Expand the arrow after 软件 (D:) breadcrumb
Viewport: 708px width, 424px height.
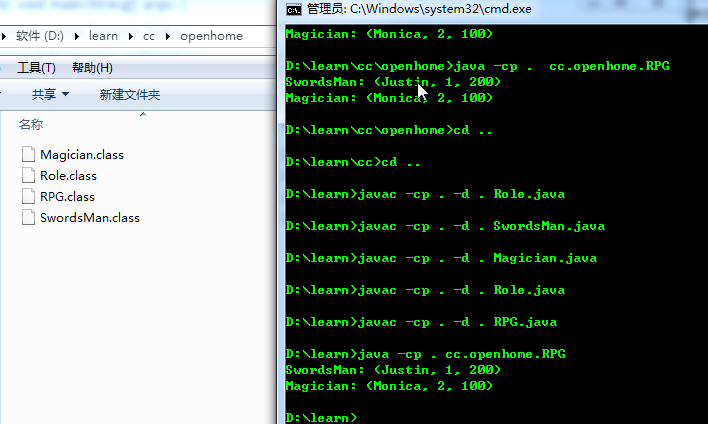pos(77,36)
